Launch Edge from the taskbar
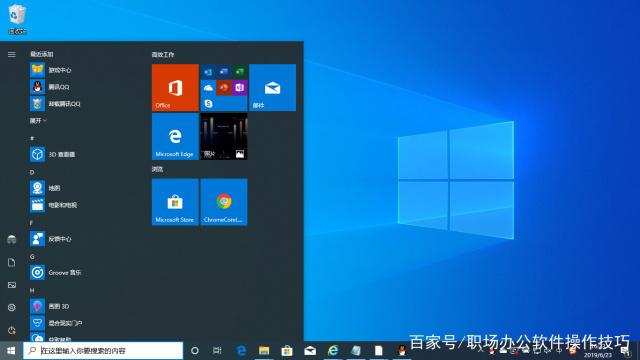The height and width of the screenshot is (360, 640). tap(241, 351)
